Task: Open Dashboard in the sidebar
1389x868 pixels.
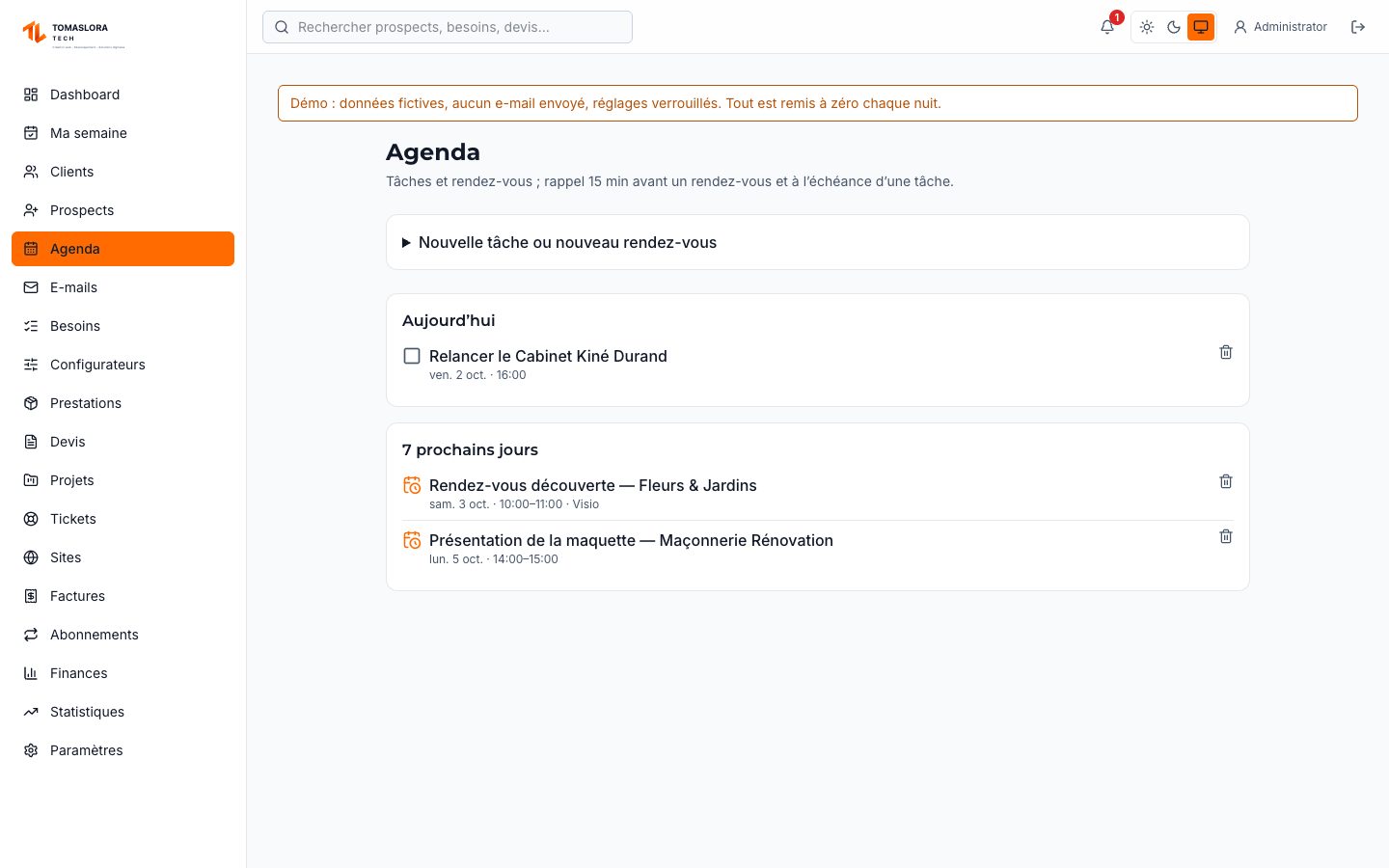Action: pyautogui.click(x=123, y=95)
